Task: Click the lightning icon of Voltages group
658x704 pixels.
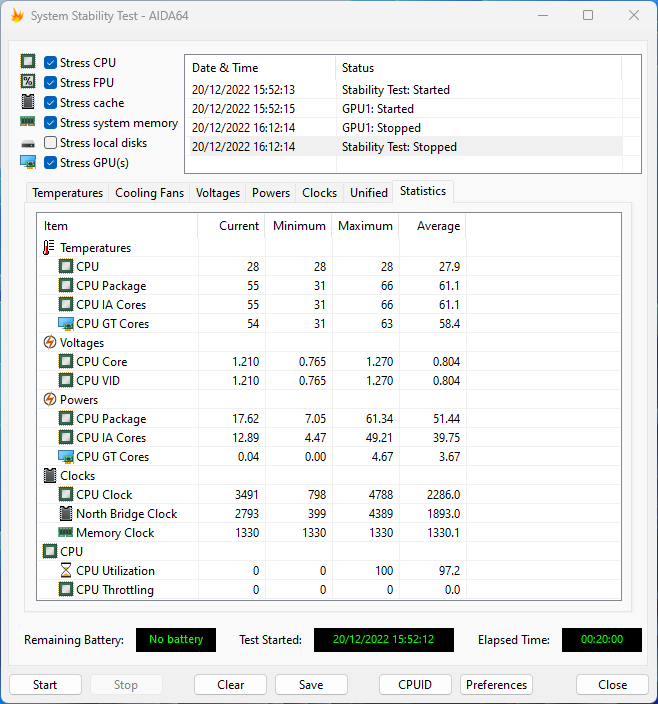Action: [x=50, y=342]
